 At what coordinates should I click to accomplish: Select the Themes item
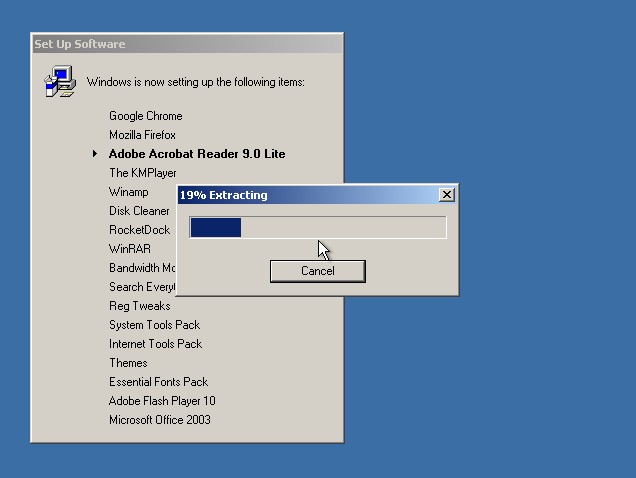coord(128,363)
